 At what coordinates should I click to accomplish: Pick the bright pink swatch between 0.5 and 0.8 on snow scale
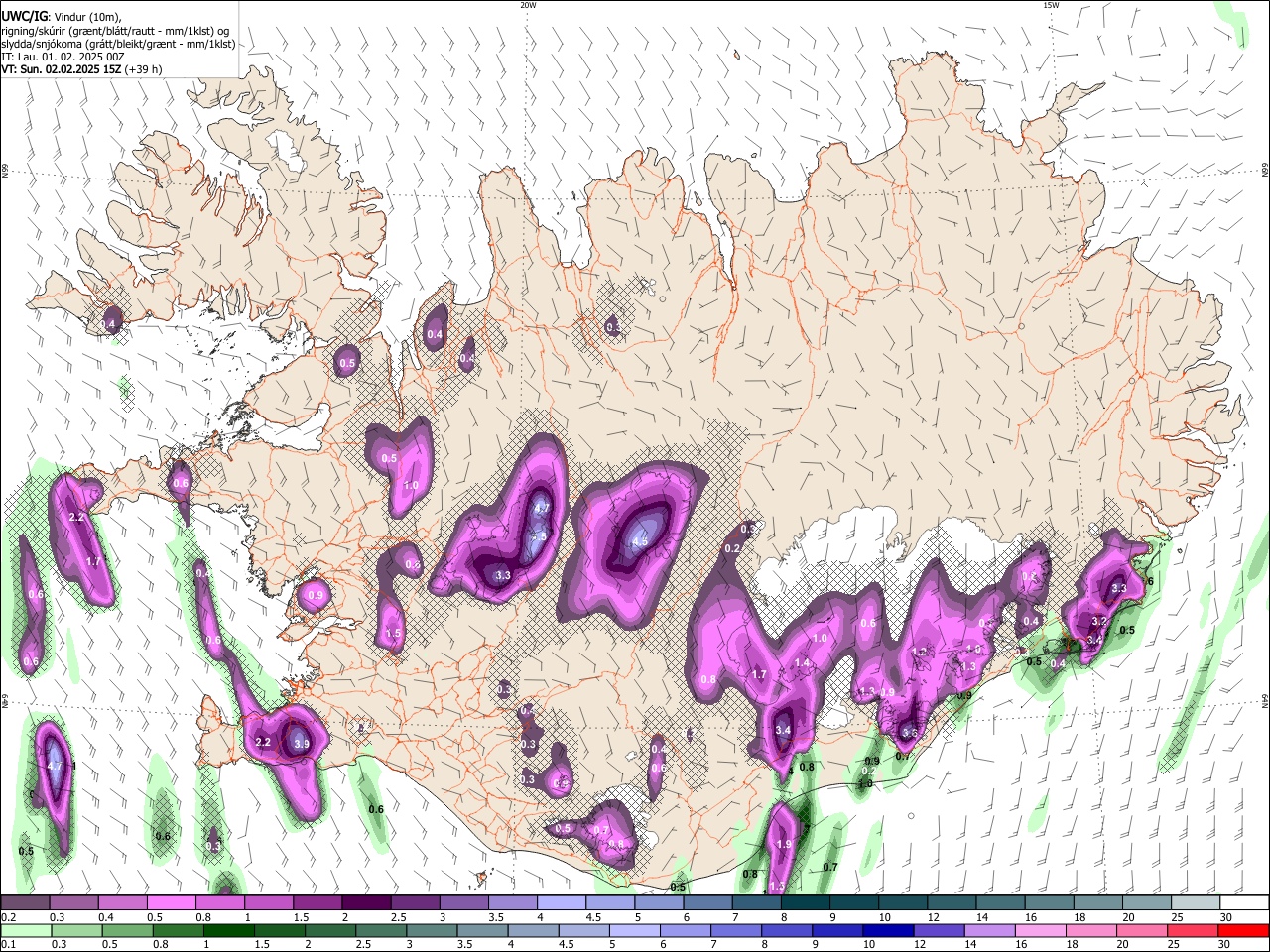171,903
